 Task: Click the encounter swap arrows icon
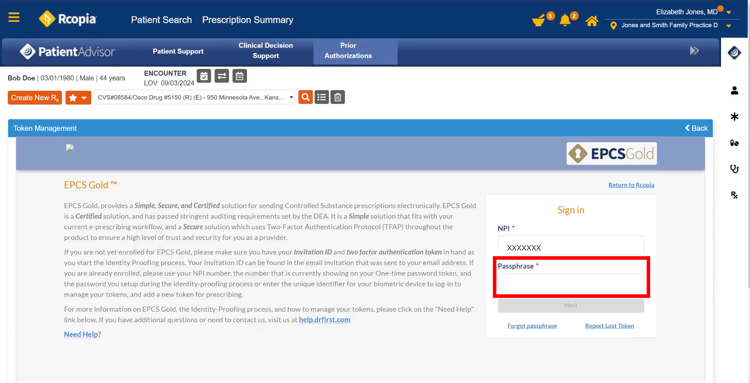221,76
